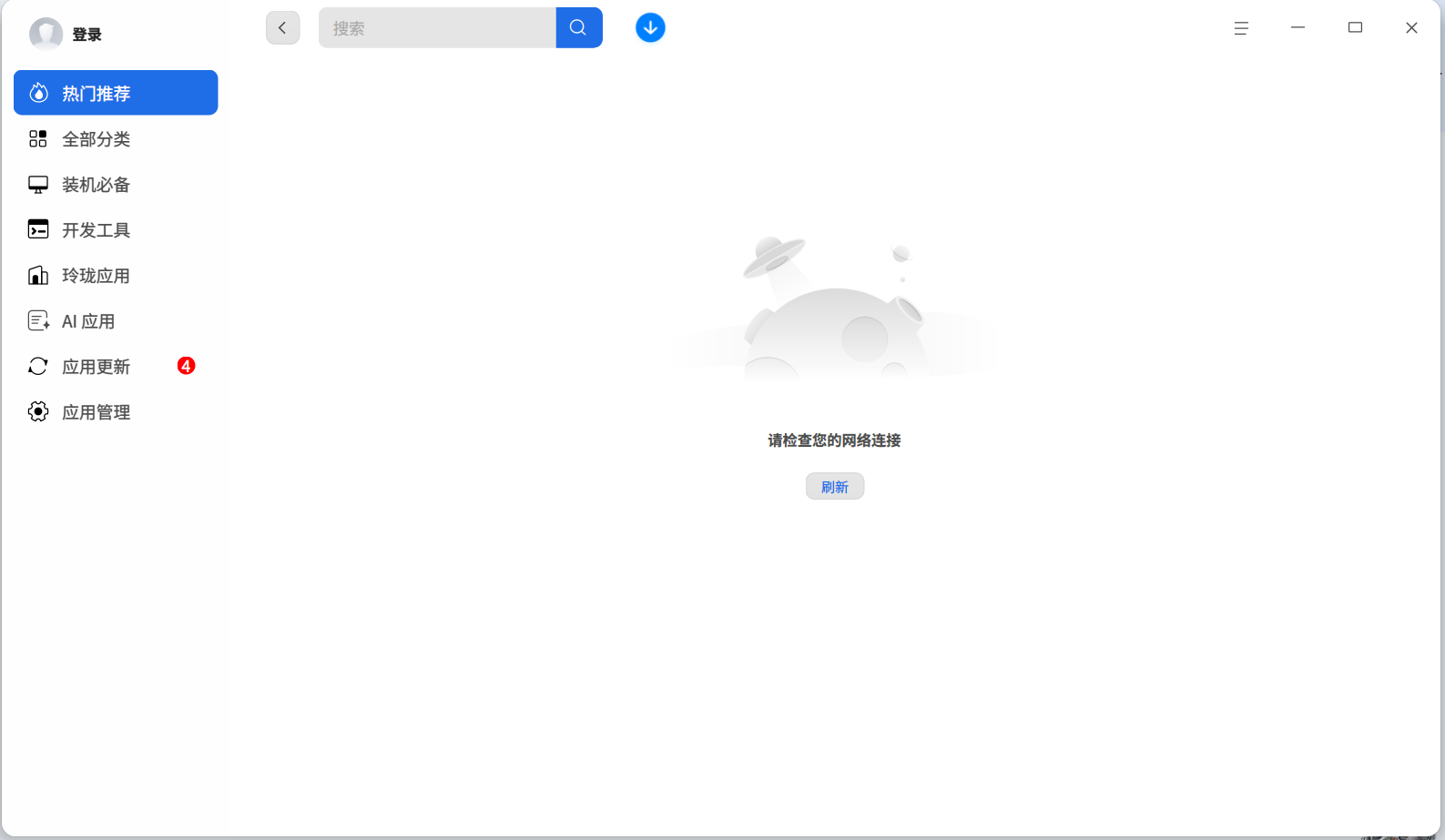Image resolution: width=1445 pixels, height=840 pixels.
Task: Select 玲珑应用 in sidebar
Action: pos(116,275)
